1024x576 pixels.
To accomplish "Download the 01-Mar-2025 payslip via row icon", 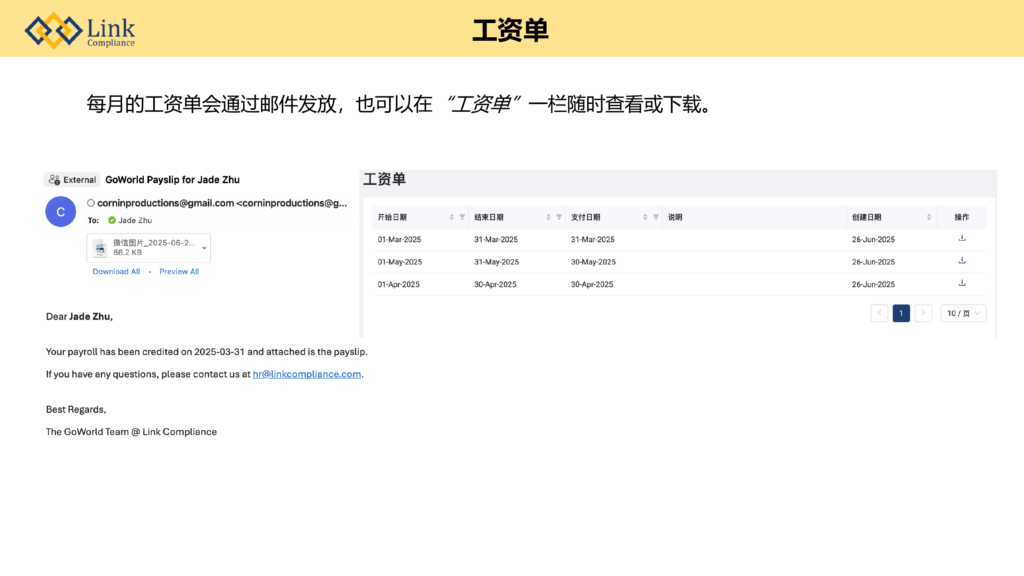I will [962, 238].
